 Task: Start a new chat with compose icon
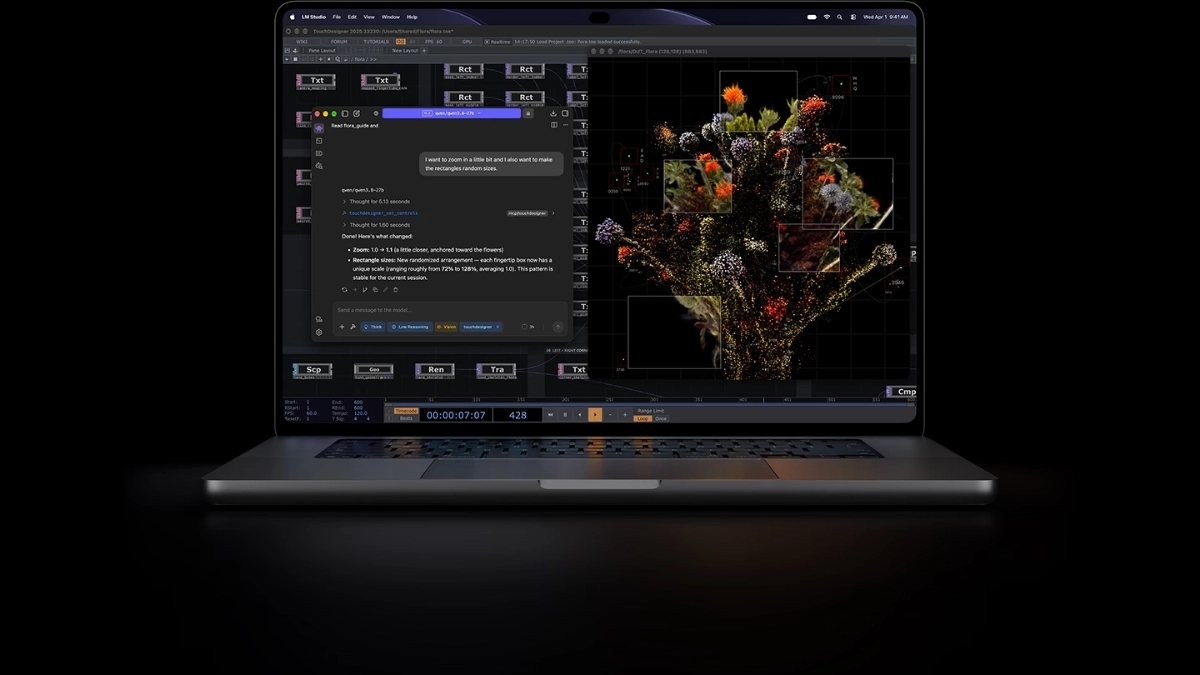357,114
